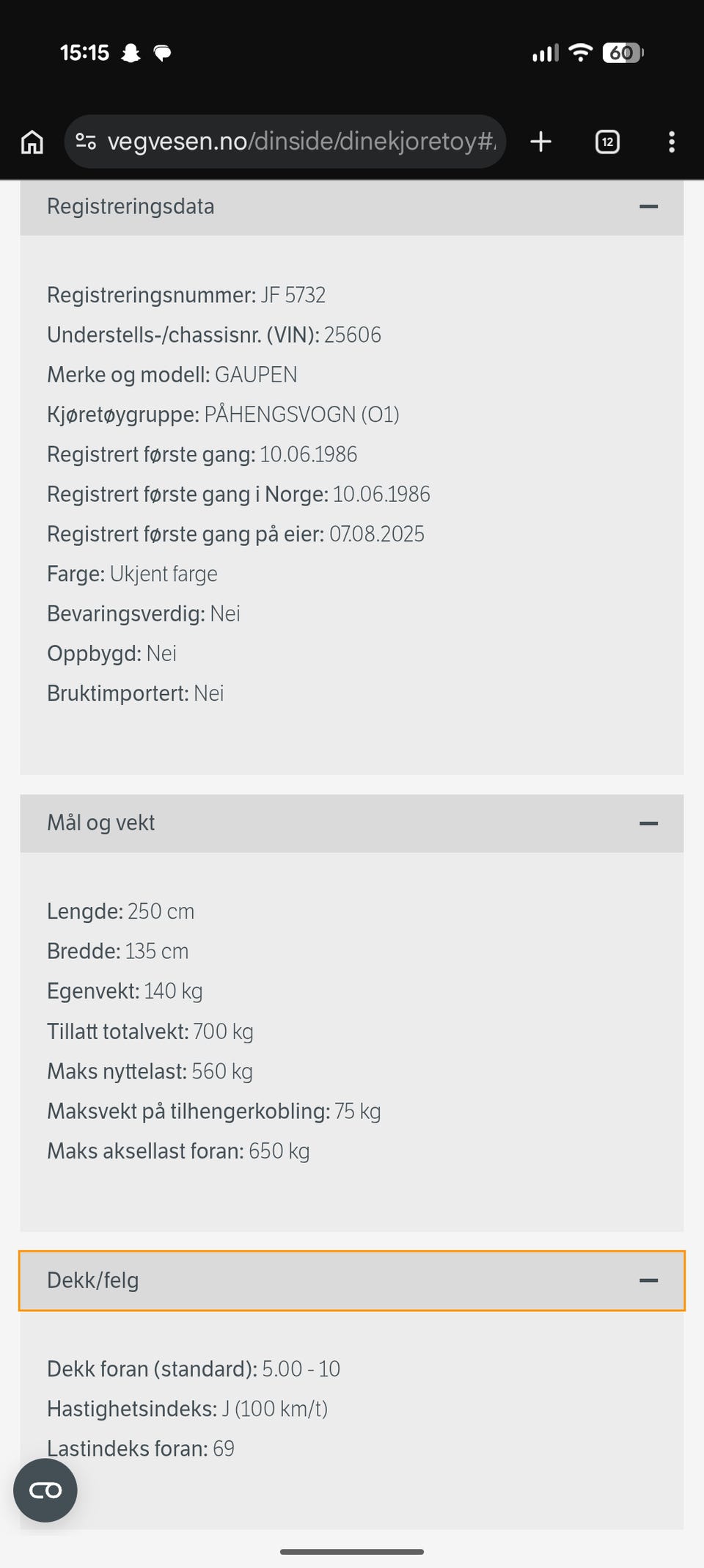
Task: Tap the Tillatt totalvekt 700 kg line
Action: click(x=150, y=1031)
